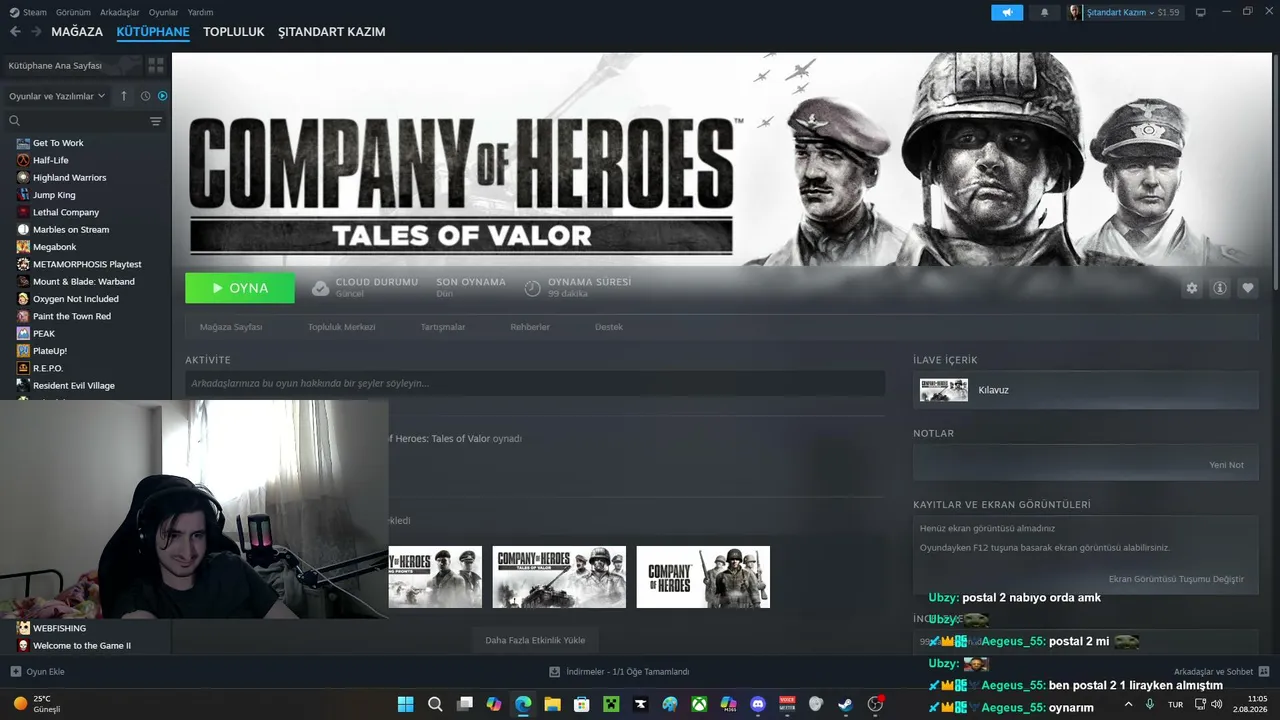Viewport: 1280px width, 720px height.
Task: Open the Company of Heroes tank artwork thumbnail
Action: point(559,577)
